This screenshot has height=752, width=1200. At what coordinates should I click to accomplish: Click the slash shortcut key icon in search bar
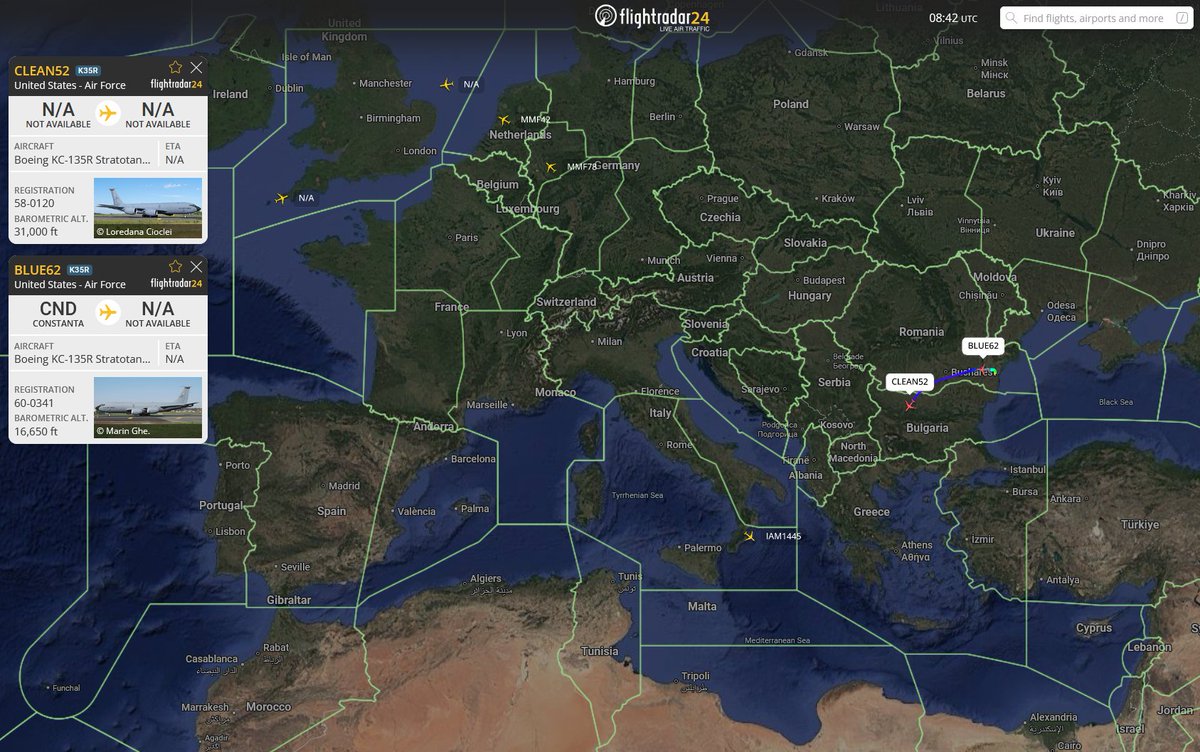pos(1182,18)
